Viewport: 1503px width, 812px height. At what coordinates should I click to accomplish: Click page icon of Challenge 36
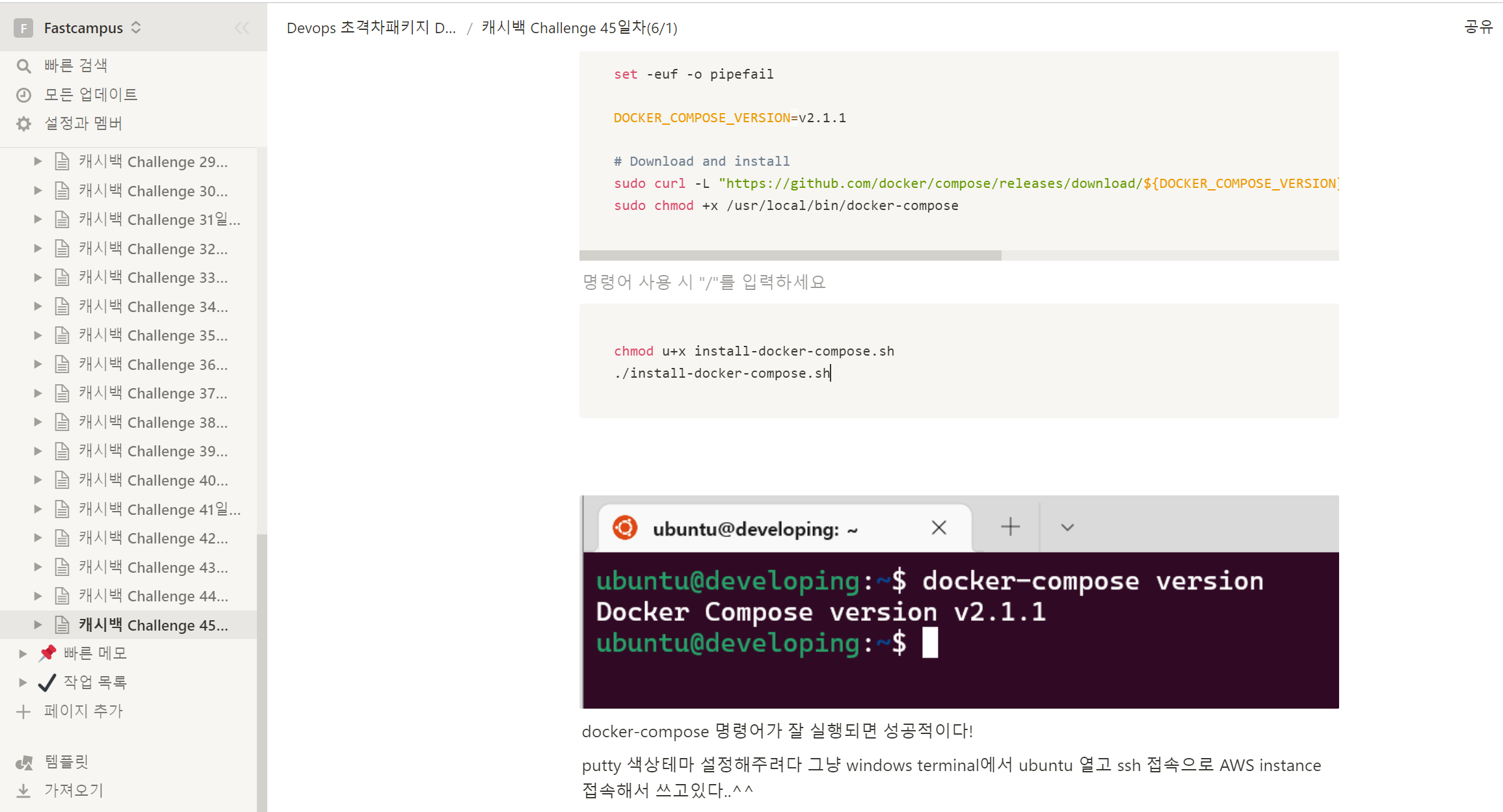coord(62,364)
